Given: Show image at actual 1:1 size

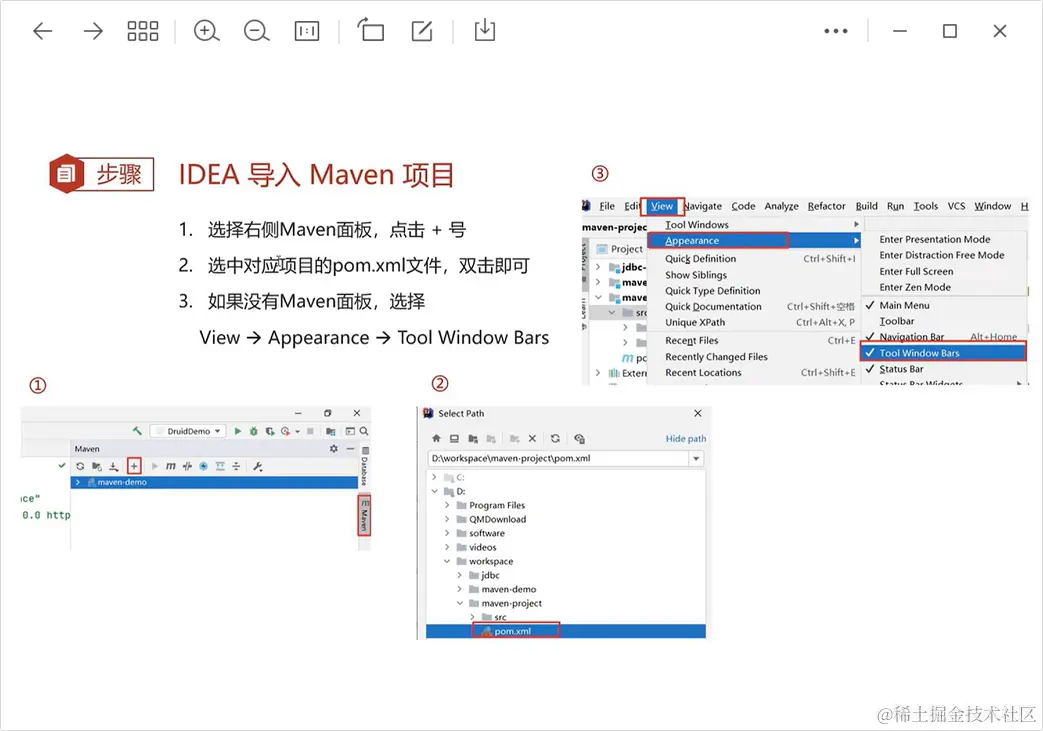Looking at the screenshot, I should pyautogui.click(x=307, y=31).
